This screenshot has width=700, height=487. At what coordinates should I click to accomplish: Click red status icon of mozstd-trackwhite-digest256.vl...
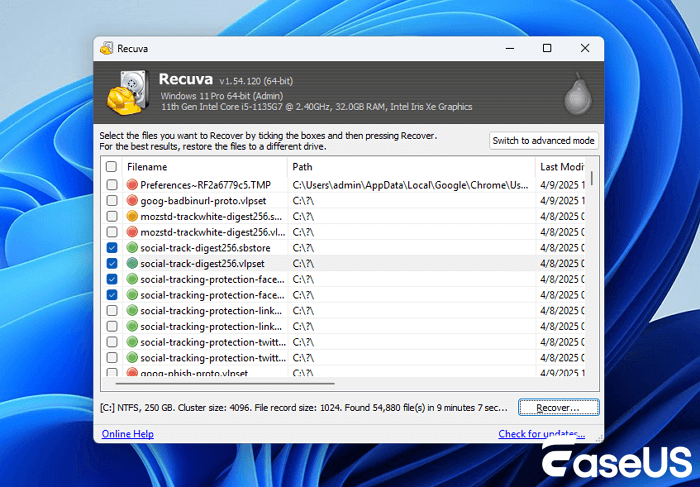coord(132,232)
